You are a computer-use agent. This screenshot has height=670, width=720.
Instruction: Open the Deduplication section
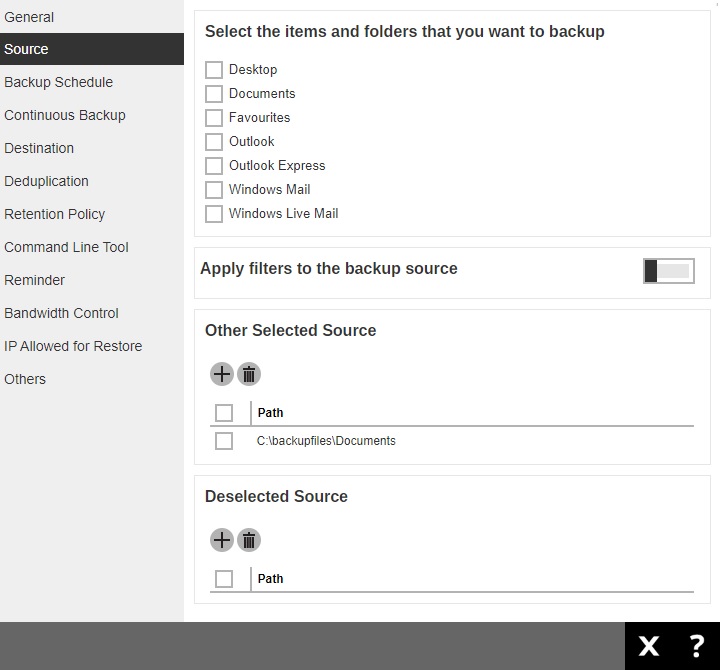click(92, 181)
